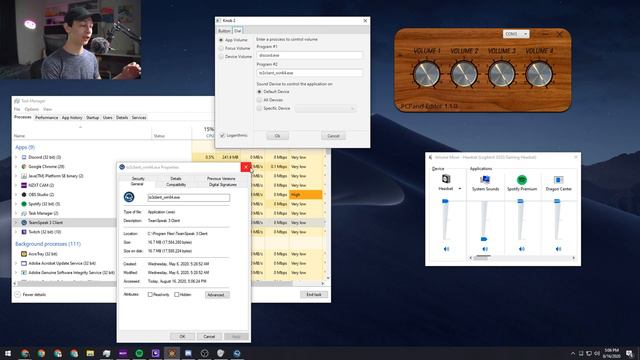Mute Dragon Center via its speaker icon
This screenshot has height=360, width=640.
click(x=558, y=249)
